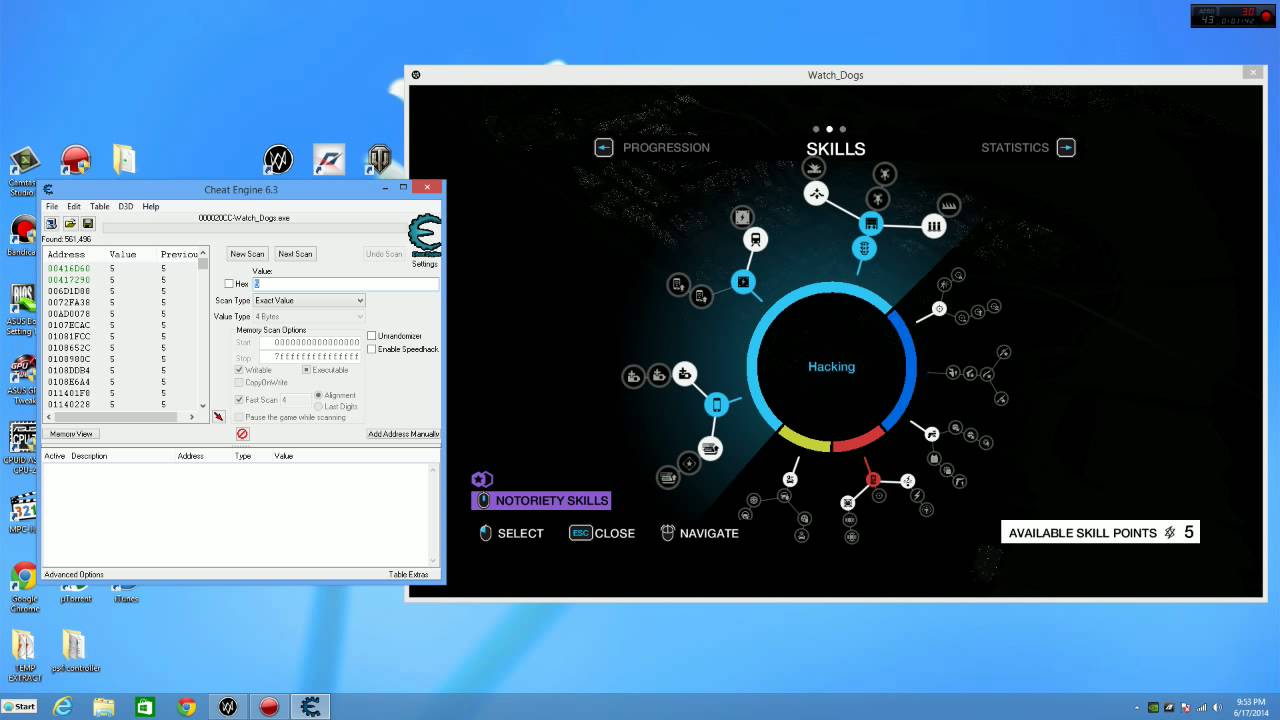
Task: Open the Edit menu
Action: (x=74, y=206)
